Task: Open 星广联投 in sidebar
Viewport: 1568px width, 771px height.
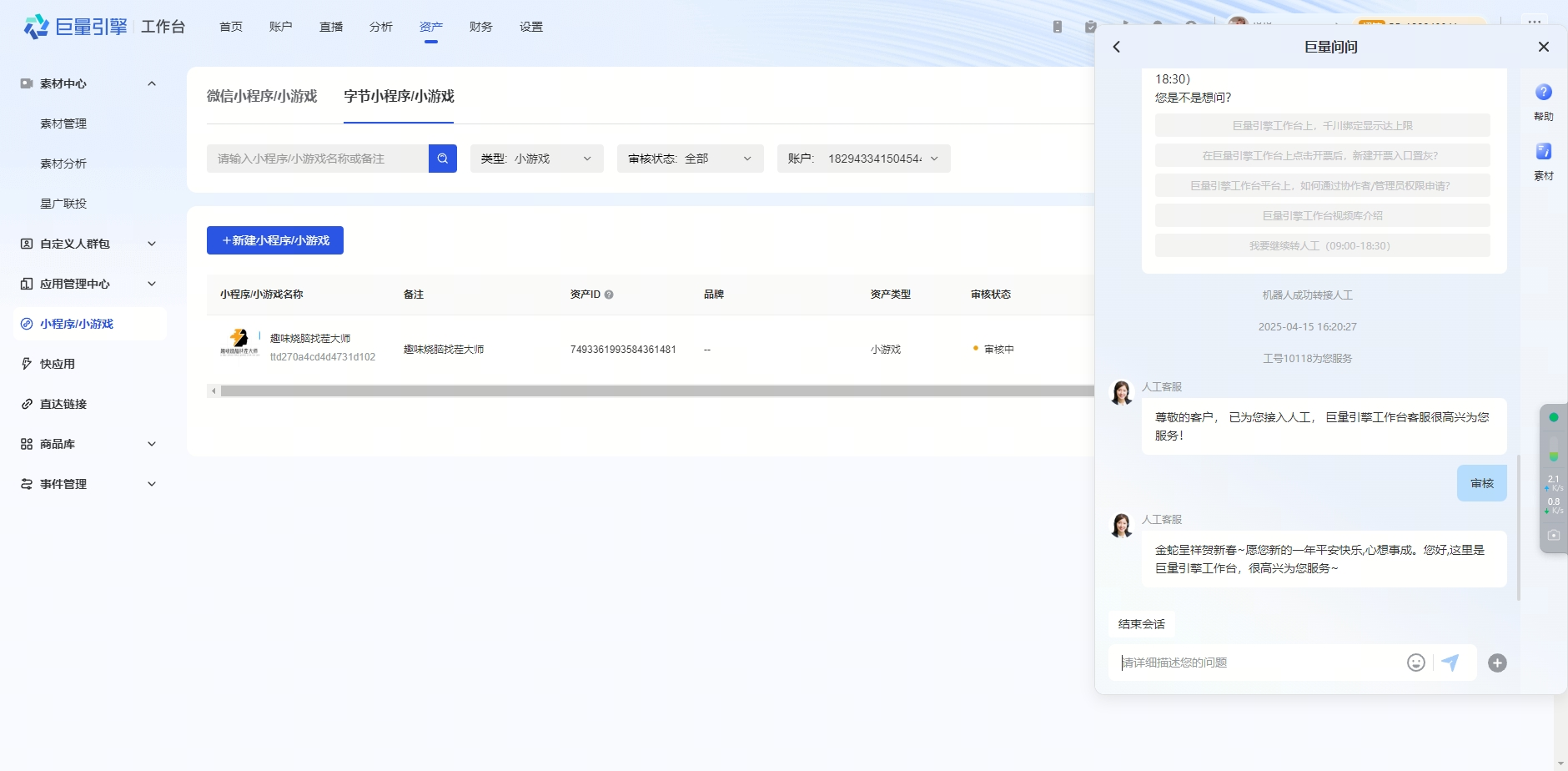Action: point(63,204)
